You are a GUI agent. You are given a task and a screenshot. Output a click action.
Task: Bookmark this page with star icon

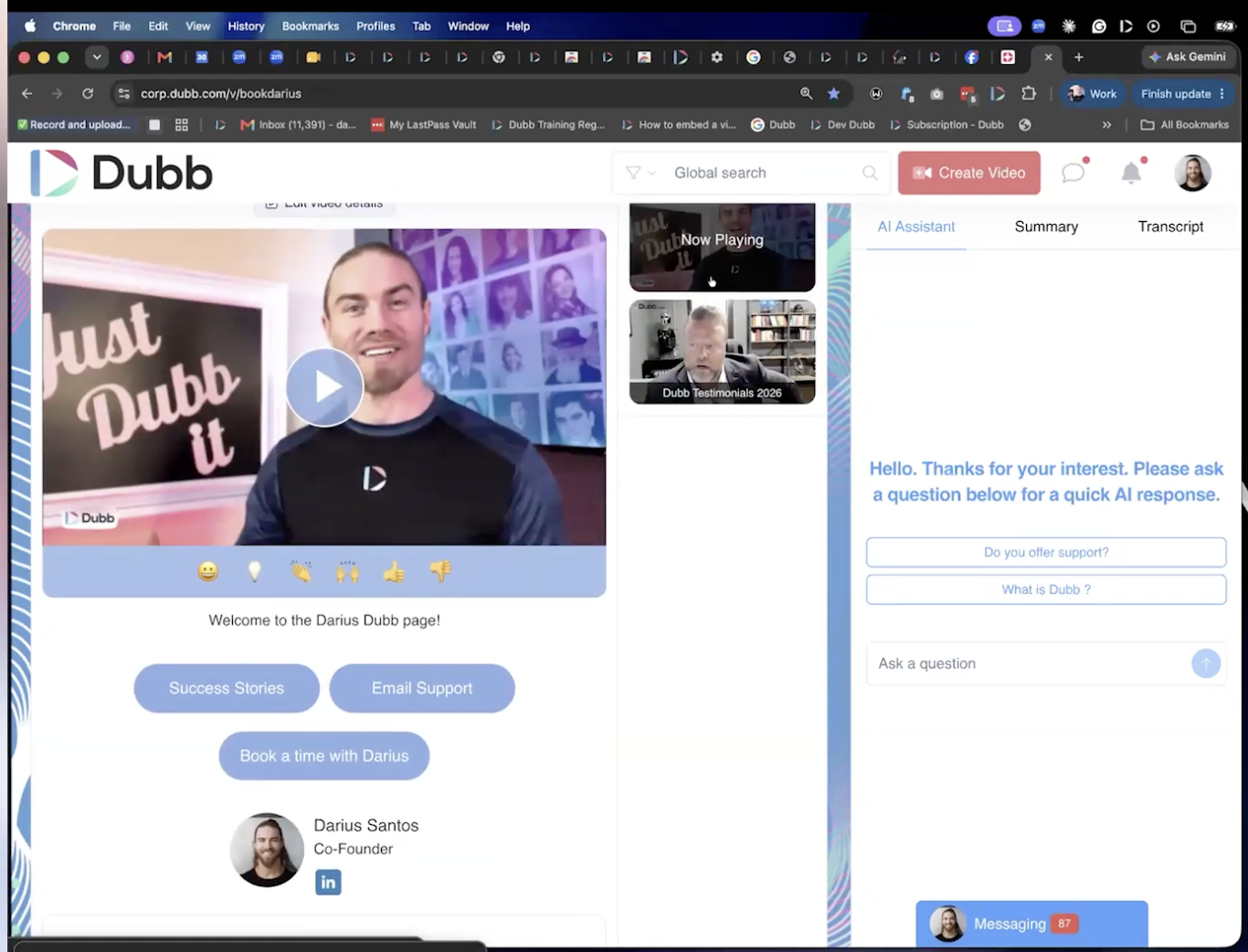click(833, 93)
